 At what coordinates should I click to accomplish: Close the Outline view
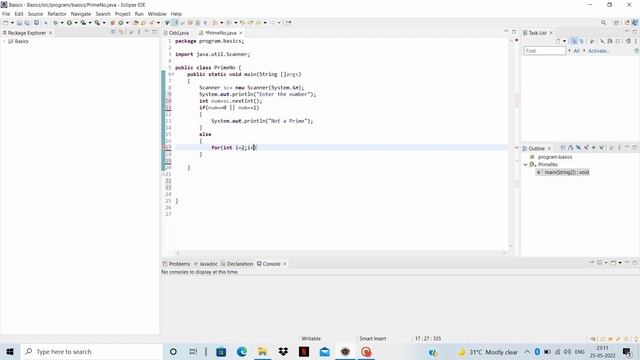[x=549, y=148]
